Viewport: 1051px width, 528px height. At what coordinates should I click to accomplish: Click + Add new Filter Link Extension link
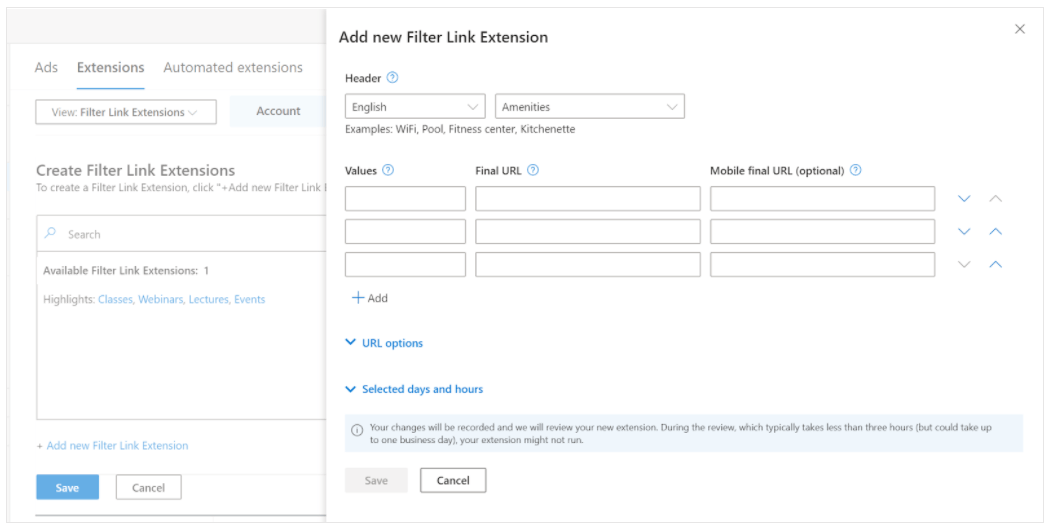pos(112,445)
